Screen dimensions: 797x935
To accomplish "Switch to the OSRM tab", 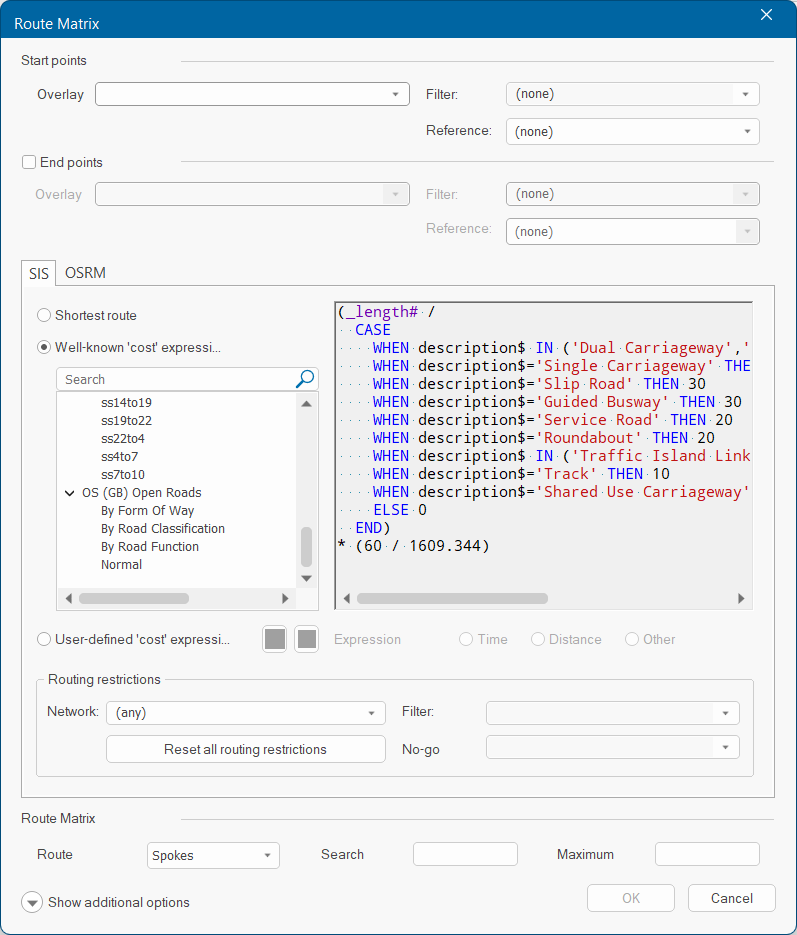I will coord(85,273).
